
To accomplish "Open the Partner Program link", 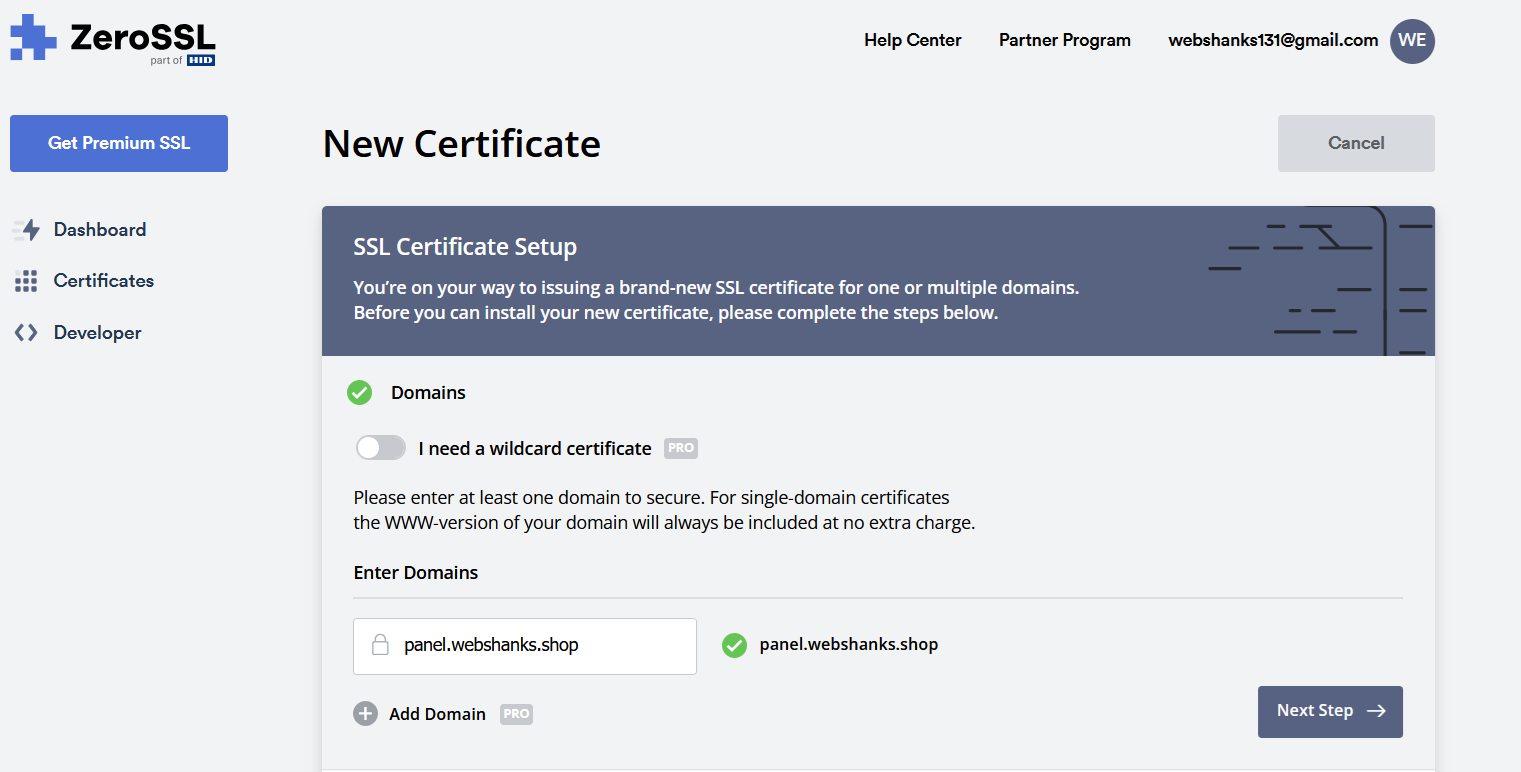I will click(1065, 40).
